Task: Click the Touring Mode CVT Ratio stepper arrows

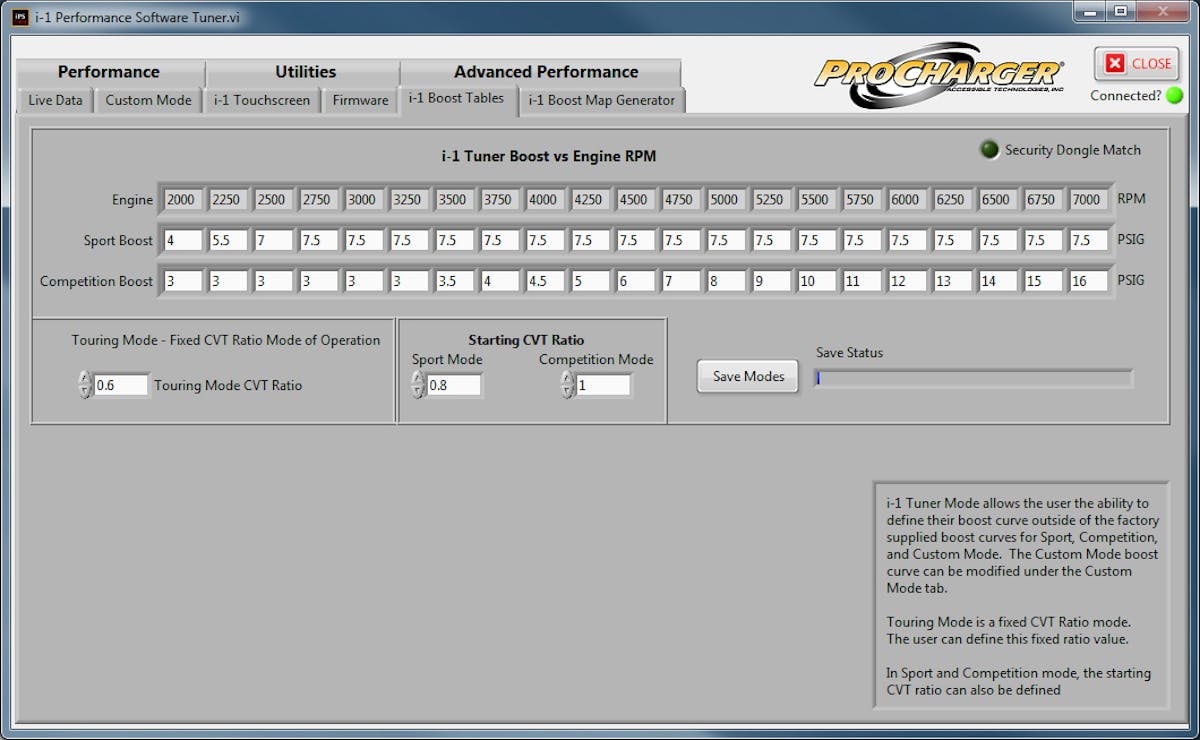Action: (85, 385)
